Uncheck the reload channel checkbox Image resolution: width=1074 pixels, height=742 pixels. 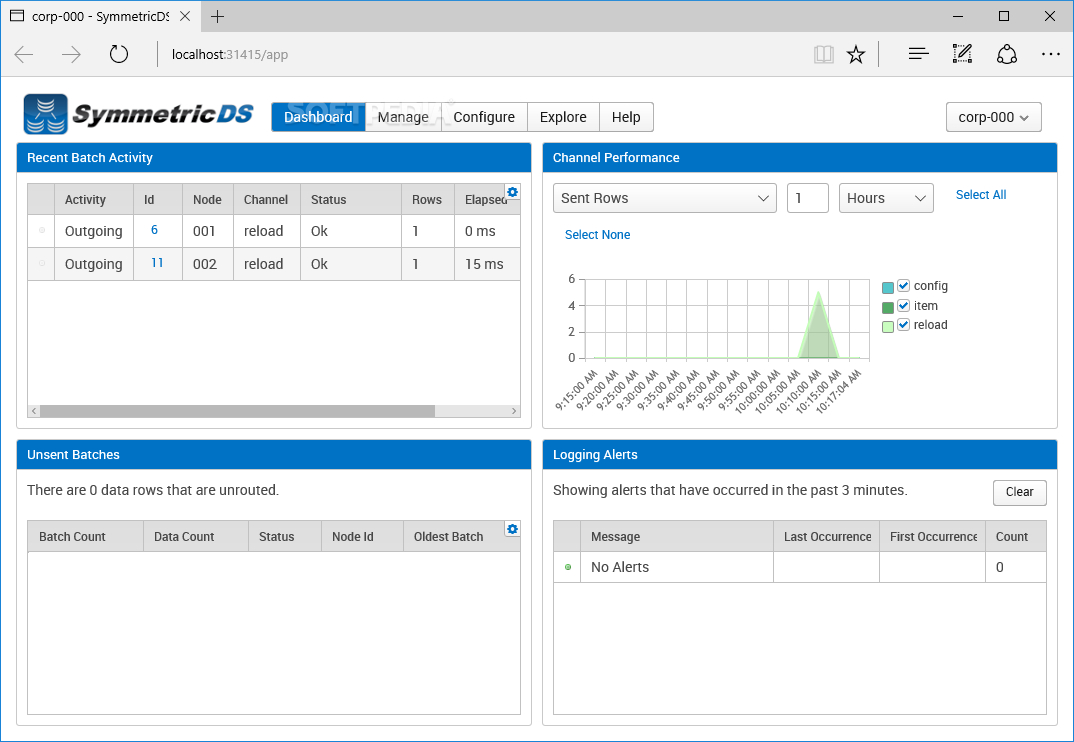(x=903, y=325)
